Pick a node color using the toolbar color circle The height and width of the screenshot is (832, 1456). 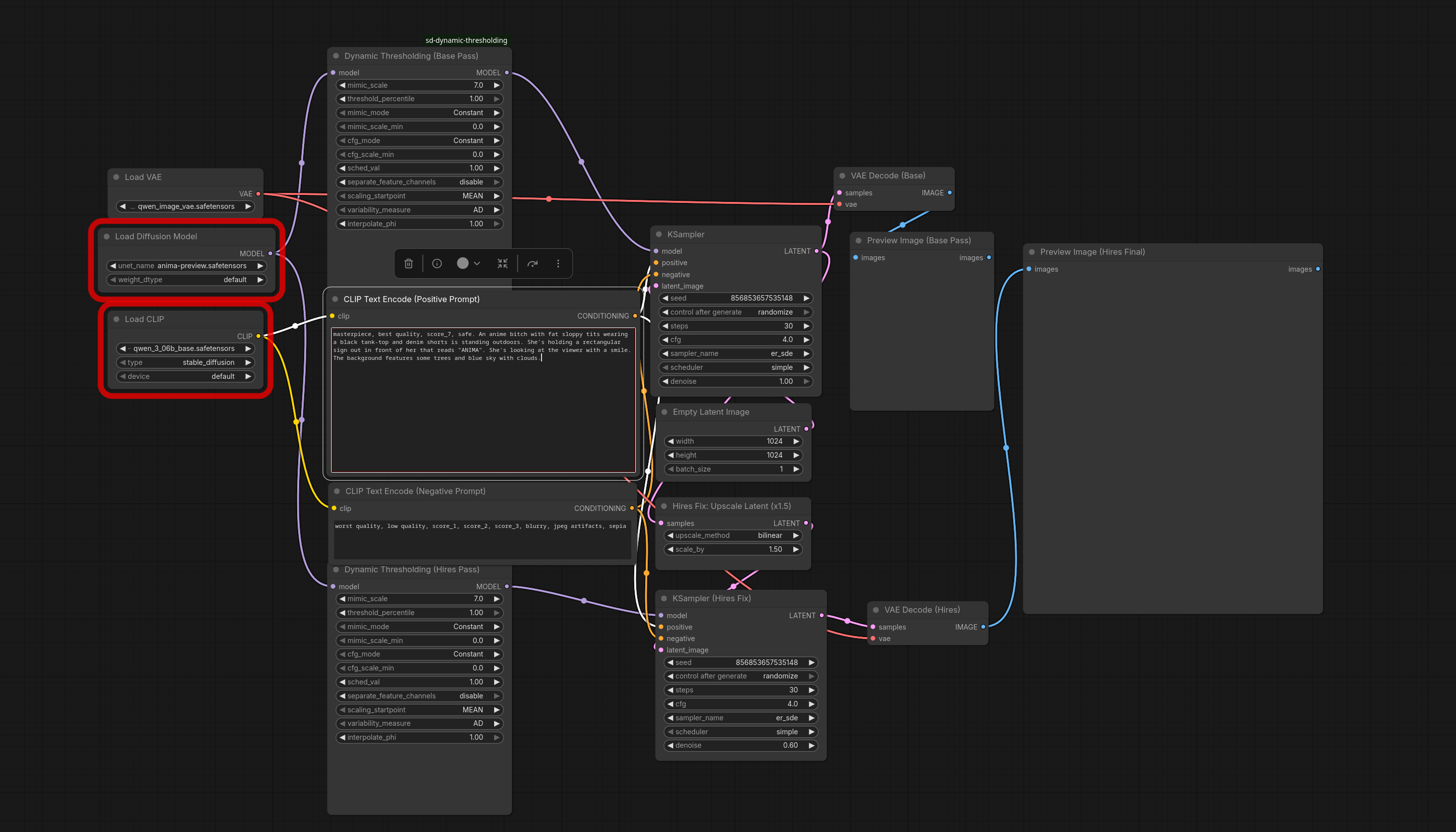click(463, 263)
